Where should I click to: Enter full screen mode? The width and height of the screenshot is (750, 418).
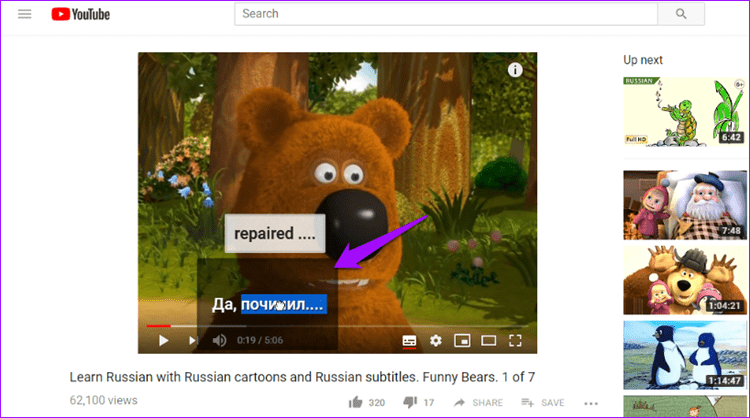515,341
